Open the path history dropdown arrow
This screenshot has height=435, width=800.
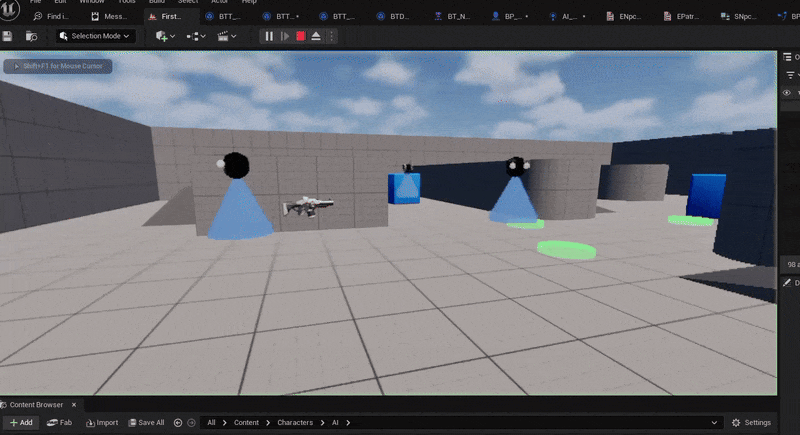(714, 422)
